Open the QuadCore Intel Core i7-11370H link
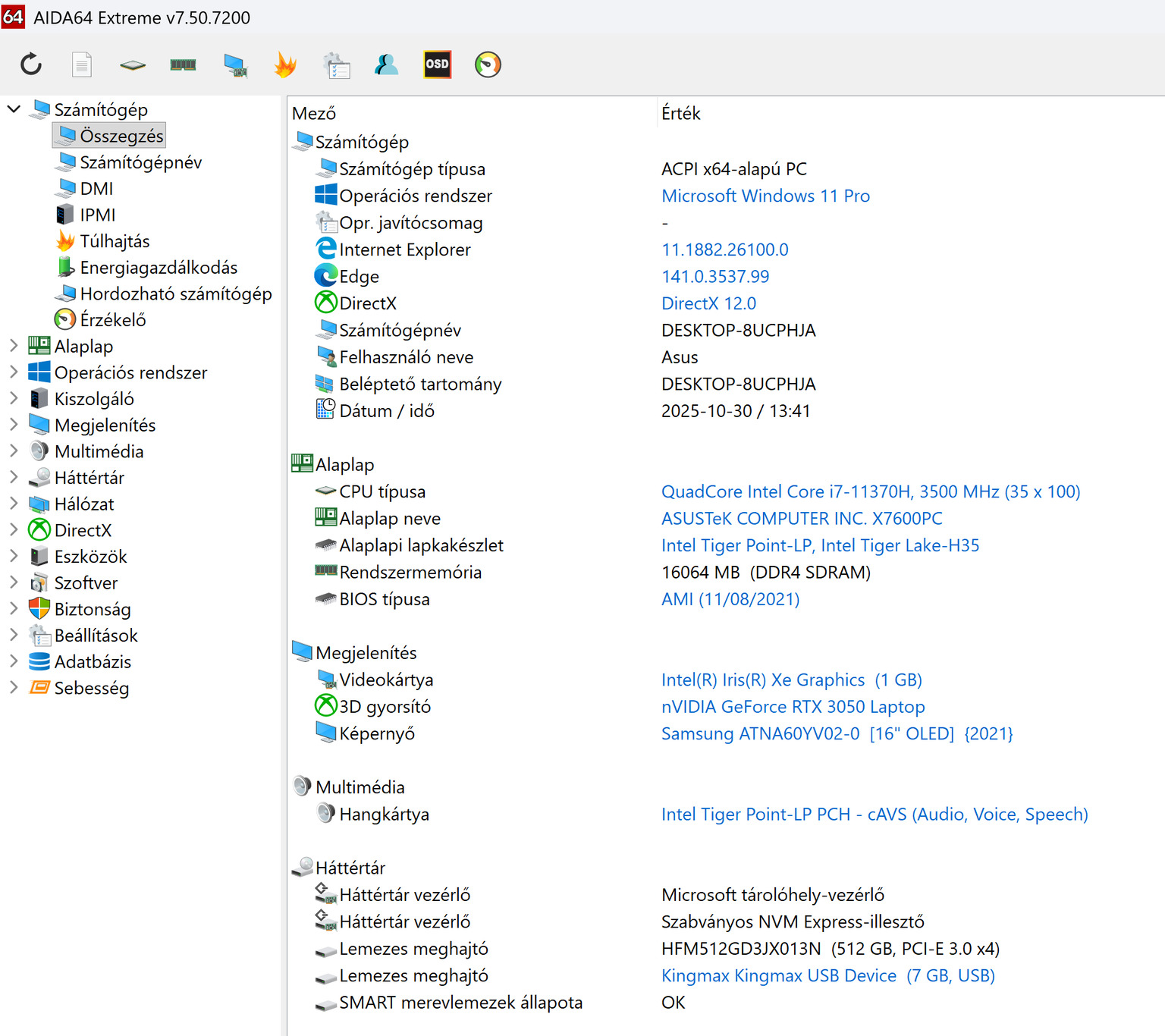This screenshot has height=1036, width=1165. click(x=871, y=491)
